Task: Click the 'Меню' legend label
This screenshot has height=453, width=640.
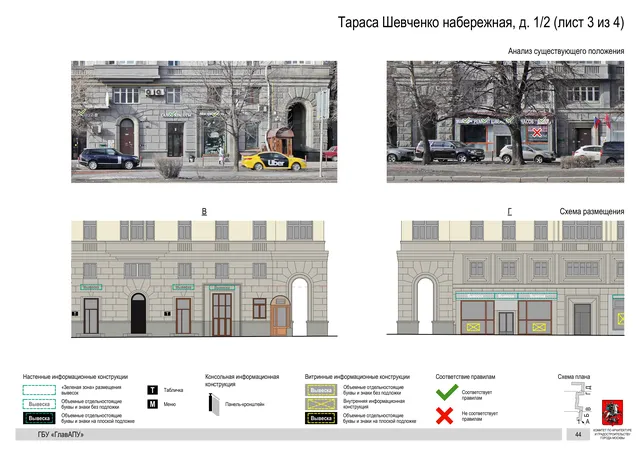Action: [170, 404]
